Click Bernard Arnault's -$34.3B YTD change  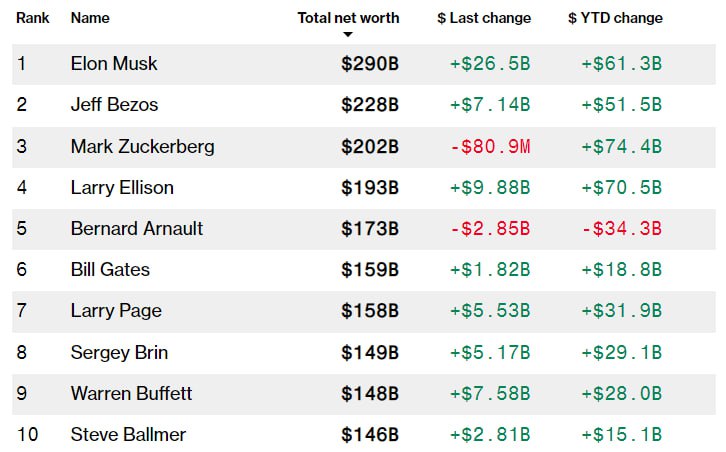[621, 229]
